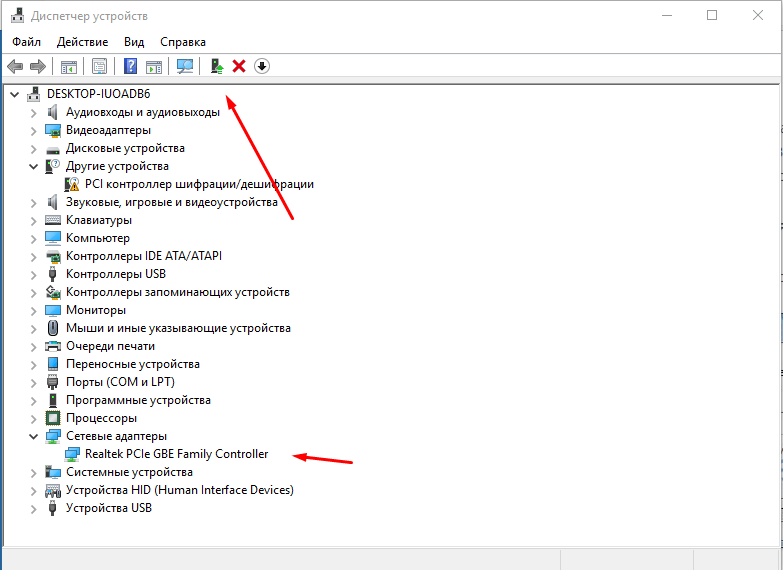Click the gamepad icon beside Устройства HID
Viewport: 783px width, 570px height.
[x=52, y=490]
